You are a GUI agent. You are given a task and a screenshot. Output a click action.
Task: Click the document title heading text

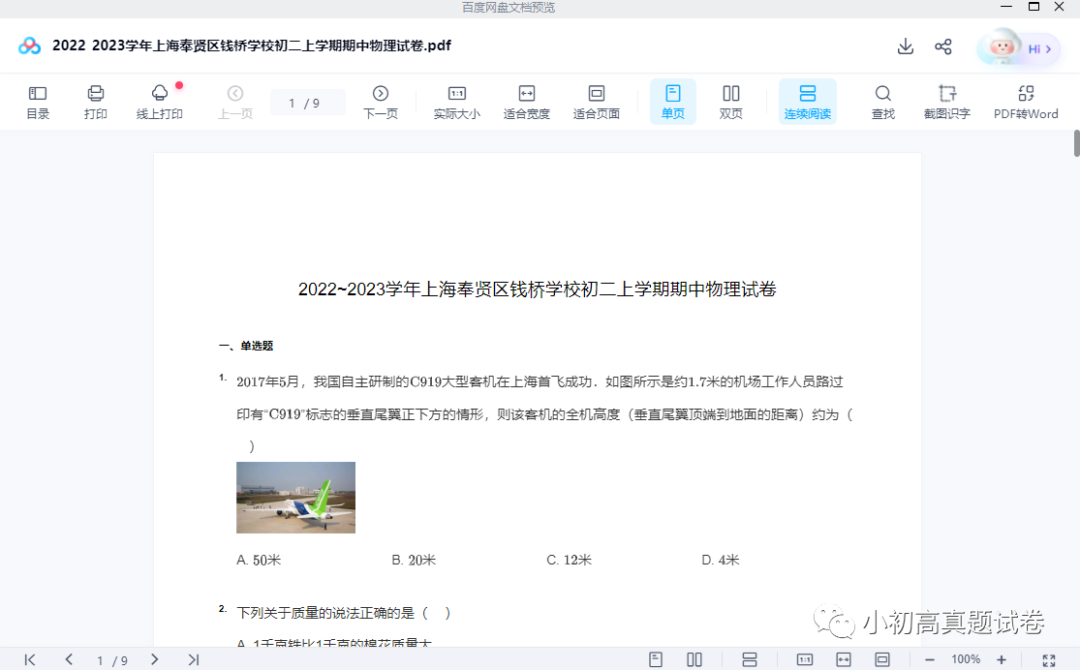(x=537, y=289)
